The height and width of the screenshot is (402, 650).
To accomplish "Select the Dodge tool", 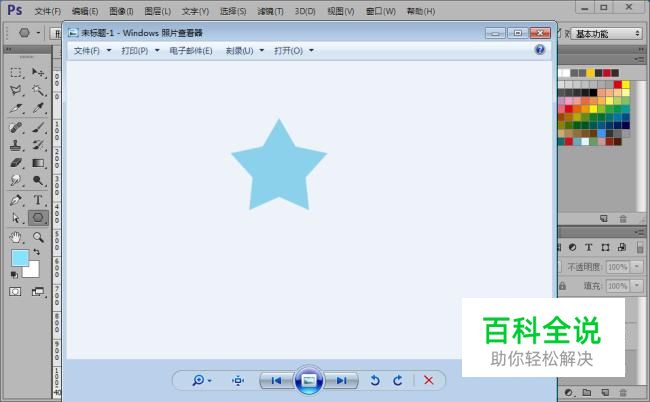I will coord(38,181).
